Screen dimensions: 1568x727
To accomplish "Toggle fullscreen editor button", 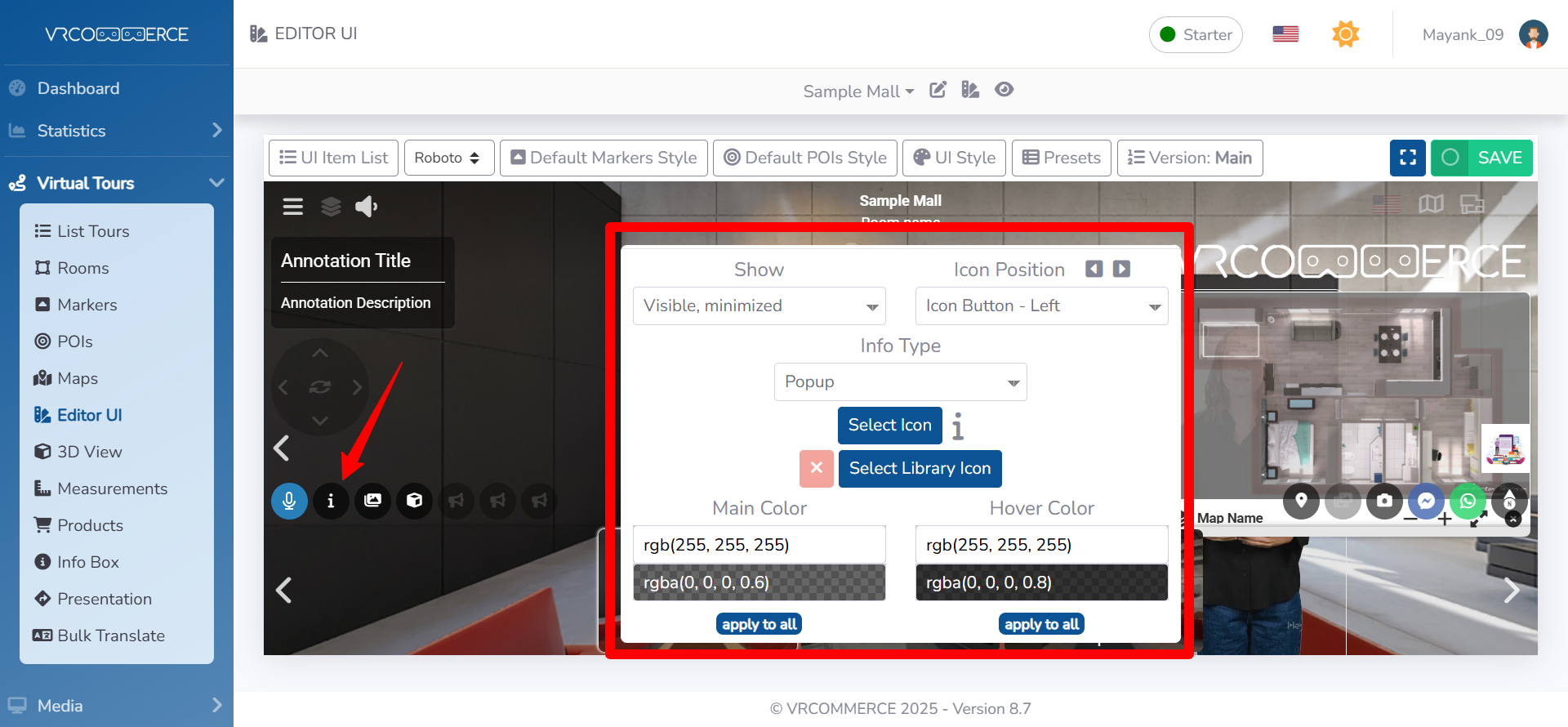I will pyautogui.click(x=1407, y=158).
